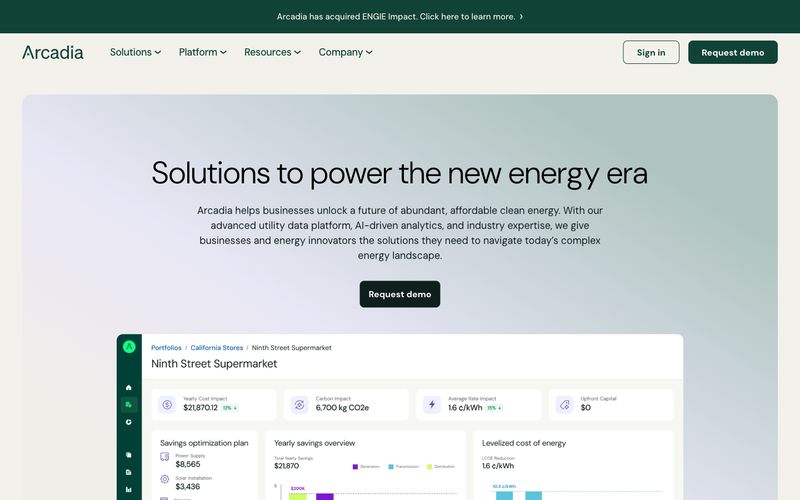Expand the Company menu chevron
Image resolution: width=800 pixels, height=500 pixels.
point(369,52)
